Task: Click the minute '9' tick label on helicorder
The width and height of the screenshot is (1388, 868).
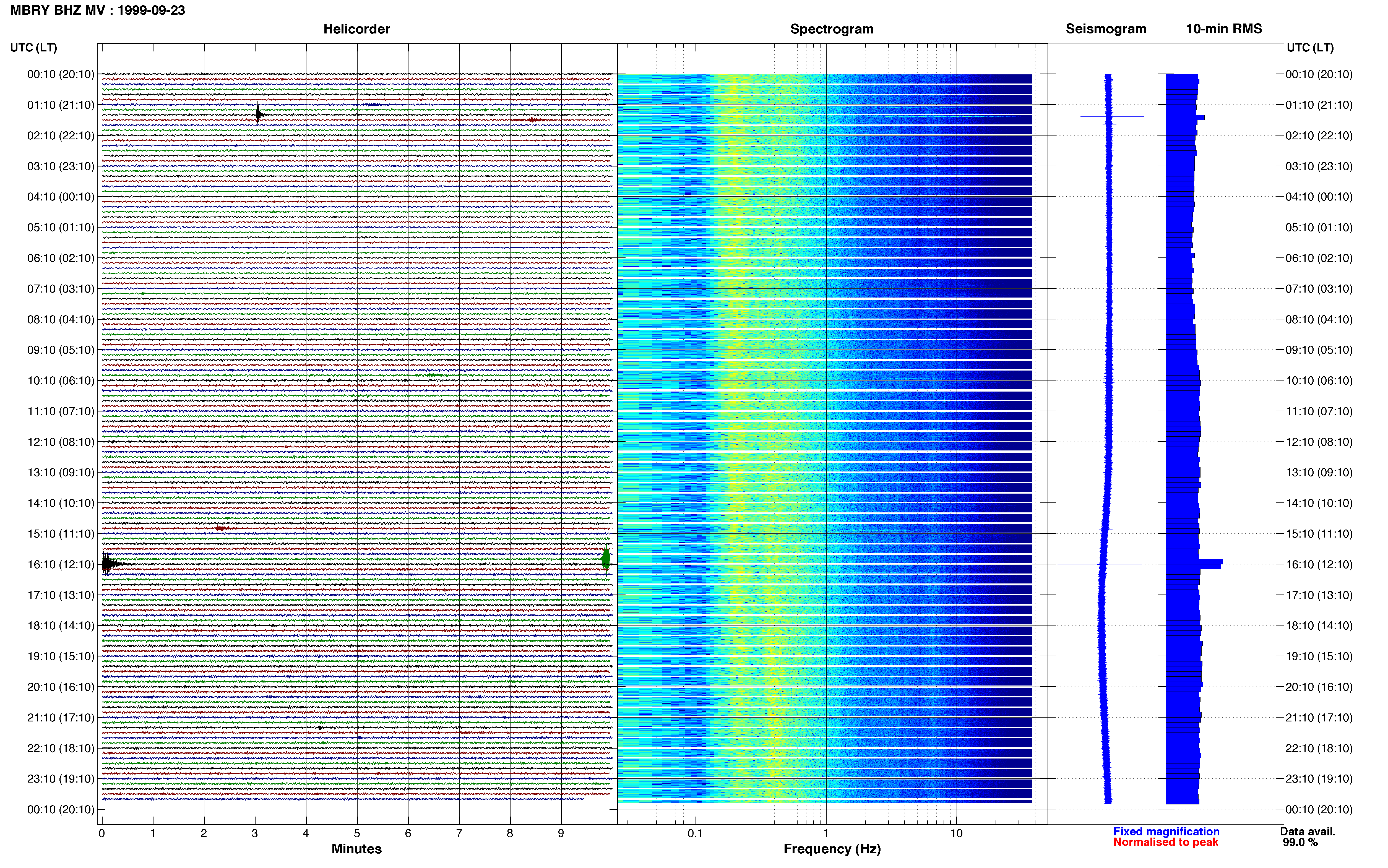Action: click(561, 833)
